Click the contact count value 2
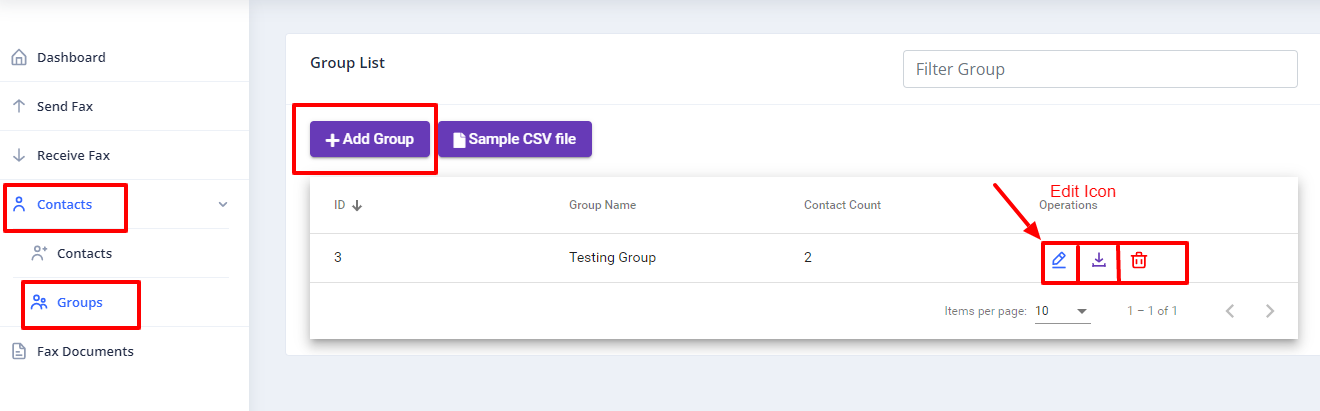This screenshot has height=411, width=1320. pos(808,257)
